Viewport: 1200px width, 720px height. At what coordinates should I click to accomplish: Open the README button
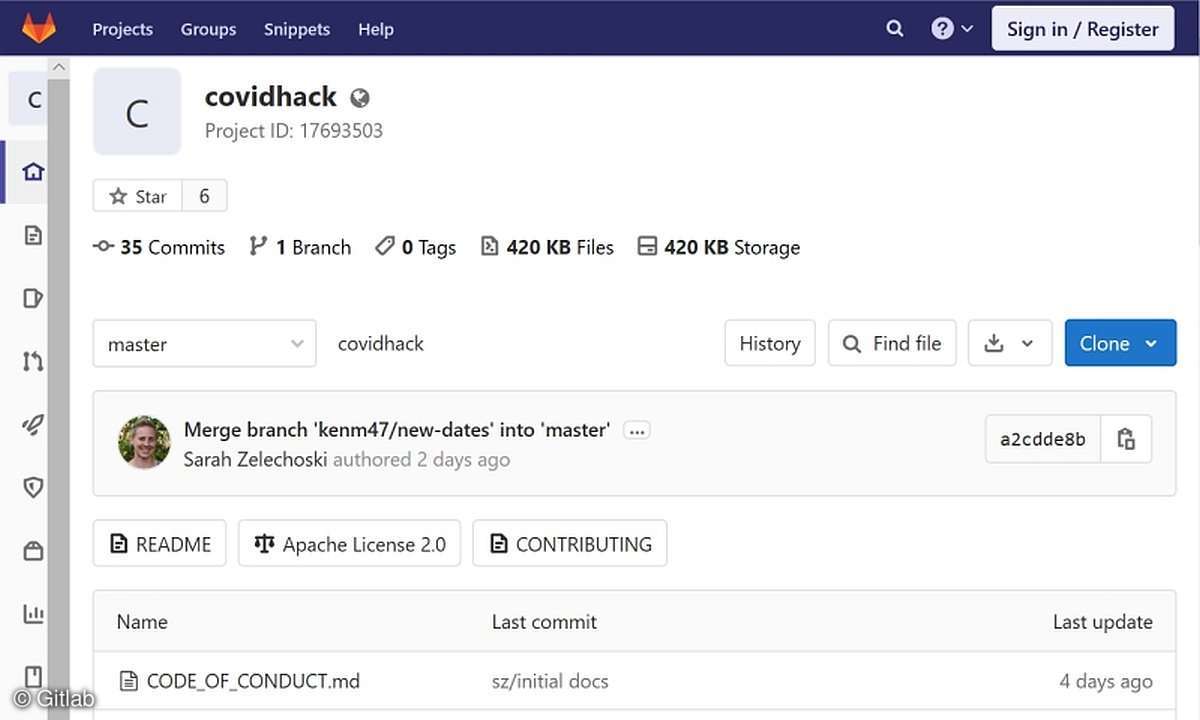(160, 544)
